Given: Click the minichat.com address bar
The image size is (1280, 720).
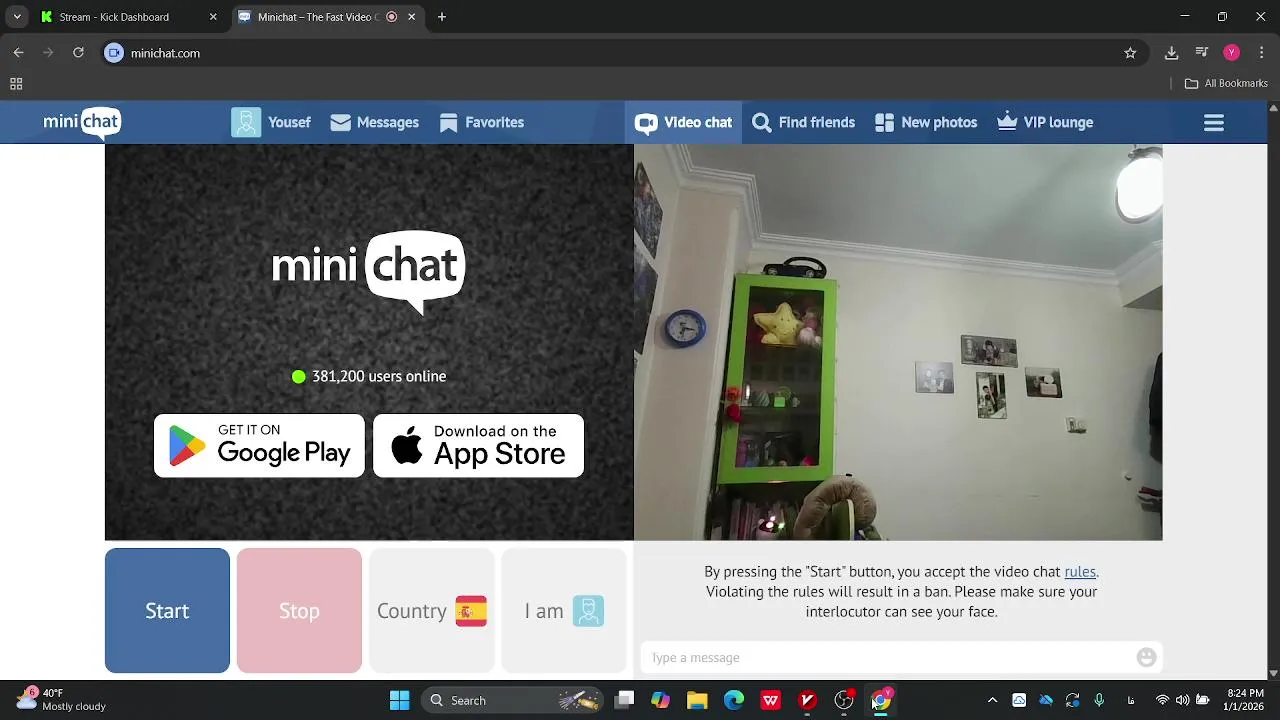Looking at the screenshot, I should click(620, 53).
